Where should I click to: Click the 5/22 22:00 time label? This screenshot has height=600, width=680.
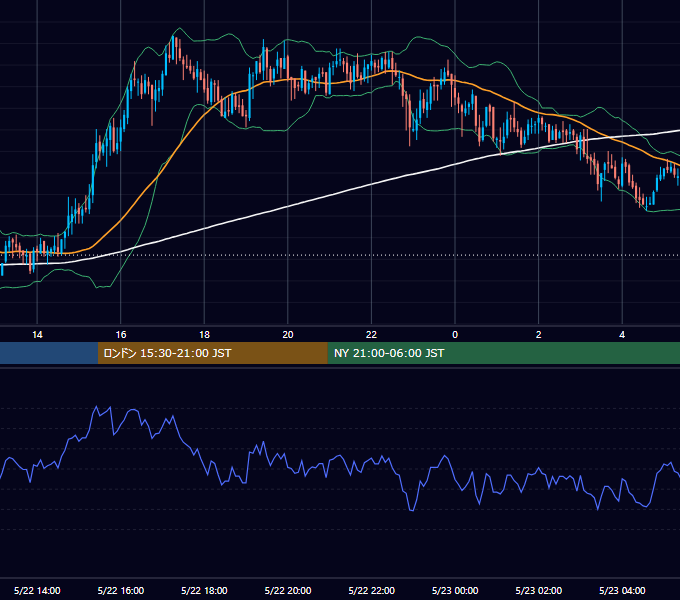click(x=372, y=590)
